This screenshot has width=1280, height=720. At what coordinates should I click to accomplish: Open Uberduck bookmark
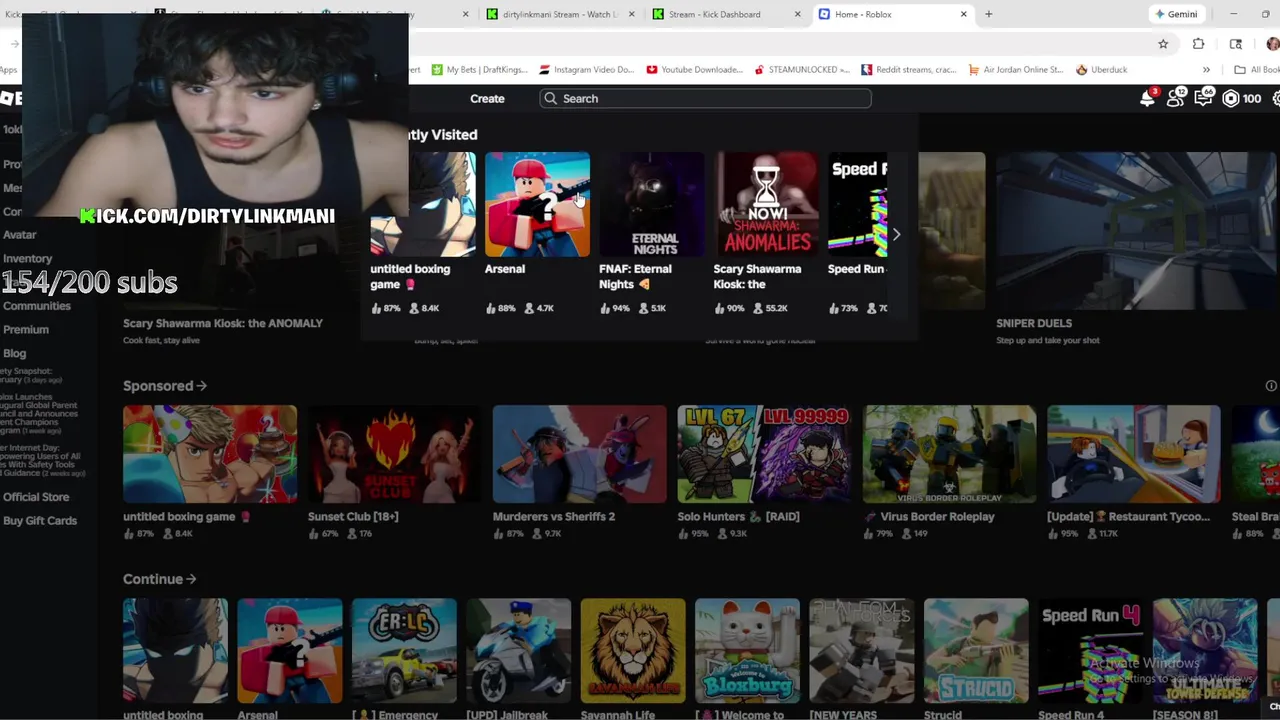click(1101, 70)
